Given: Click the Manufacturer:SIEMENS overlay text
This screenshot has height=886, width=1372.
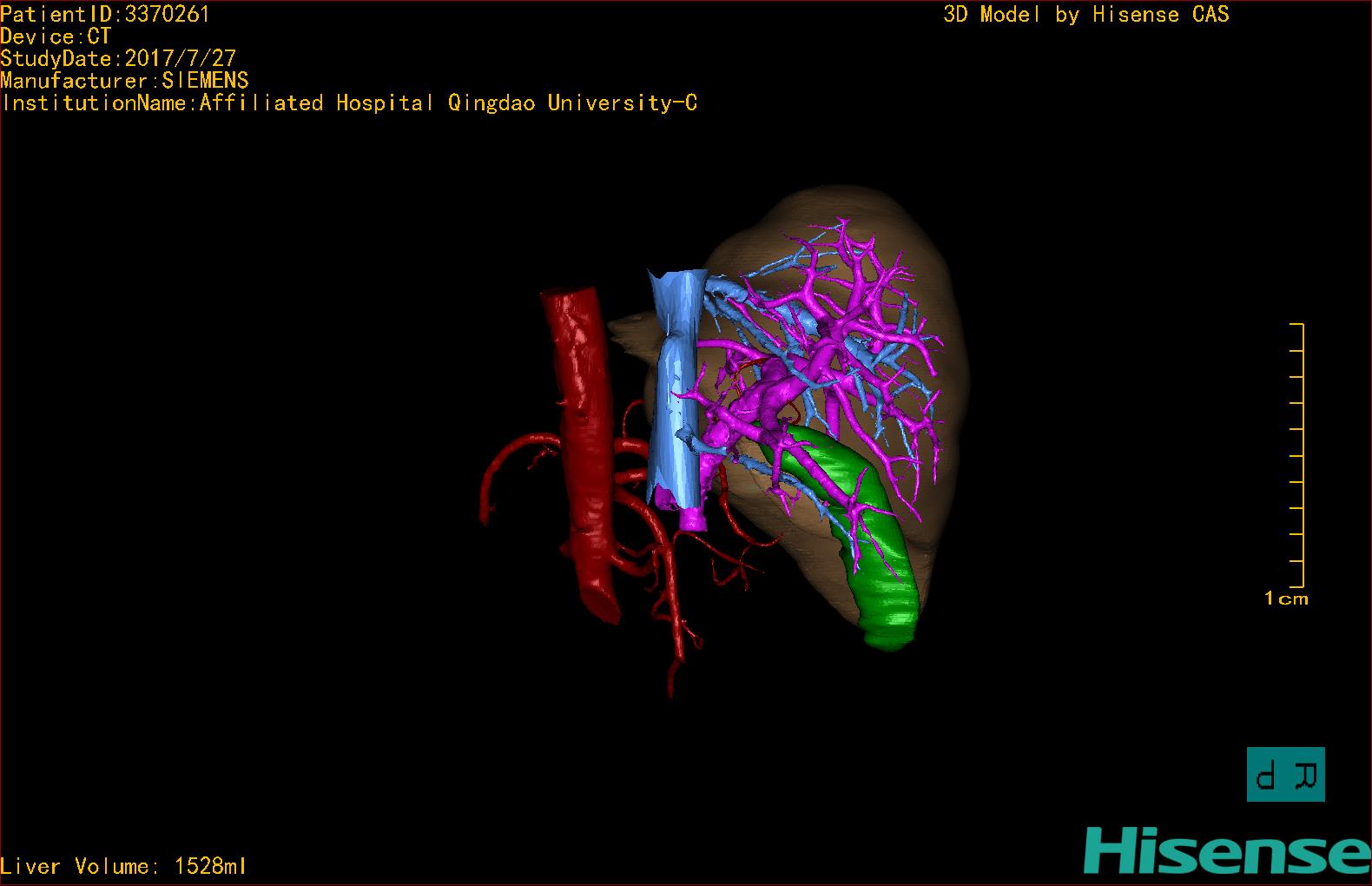Looking at the screenshot, I should pos(124,81).
